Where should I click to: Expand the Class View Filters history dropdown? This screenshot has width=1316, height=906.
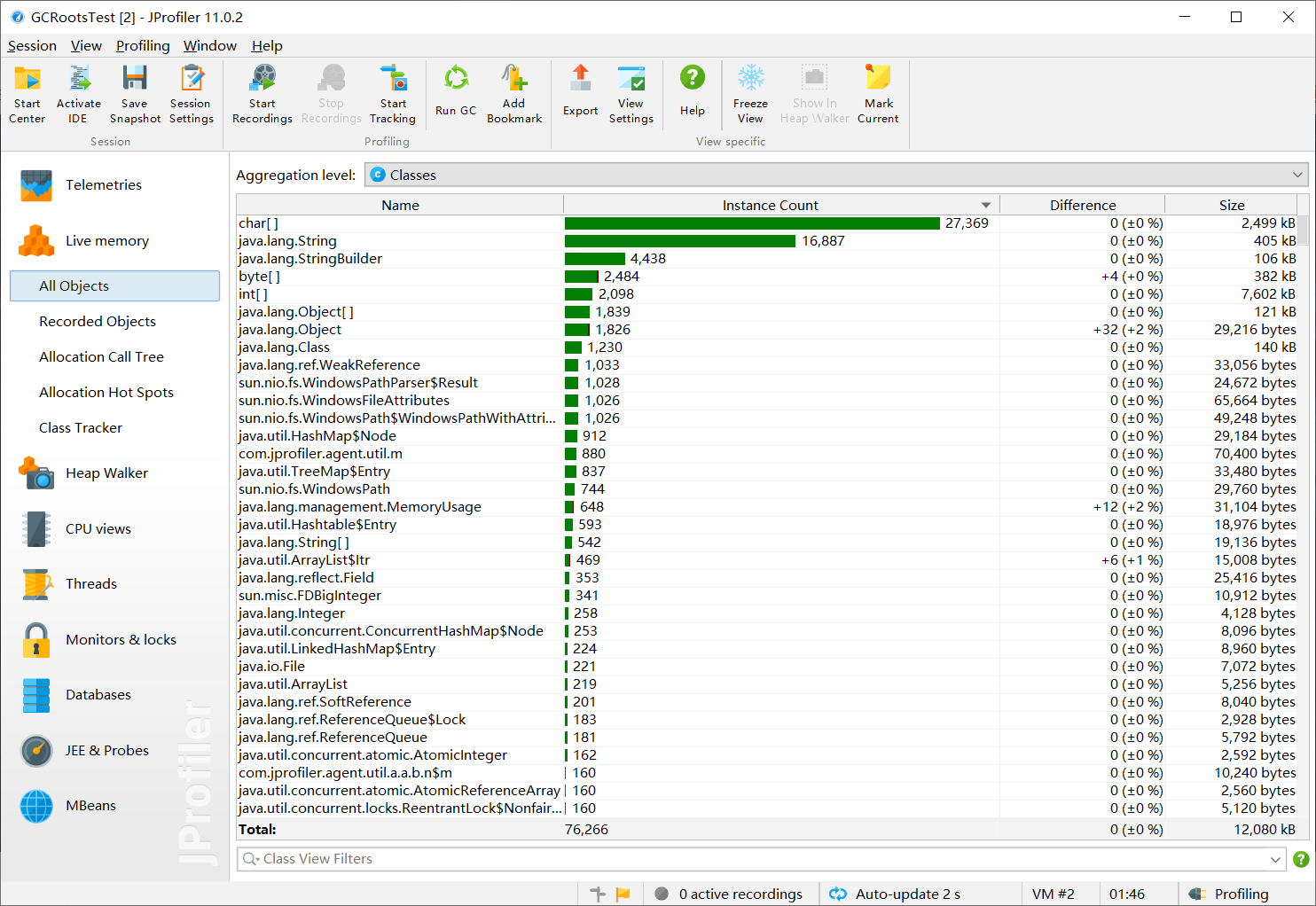pos(1275,859)
